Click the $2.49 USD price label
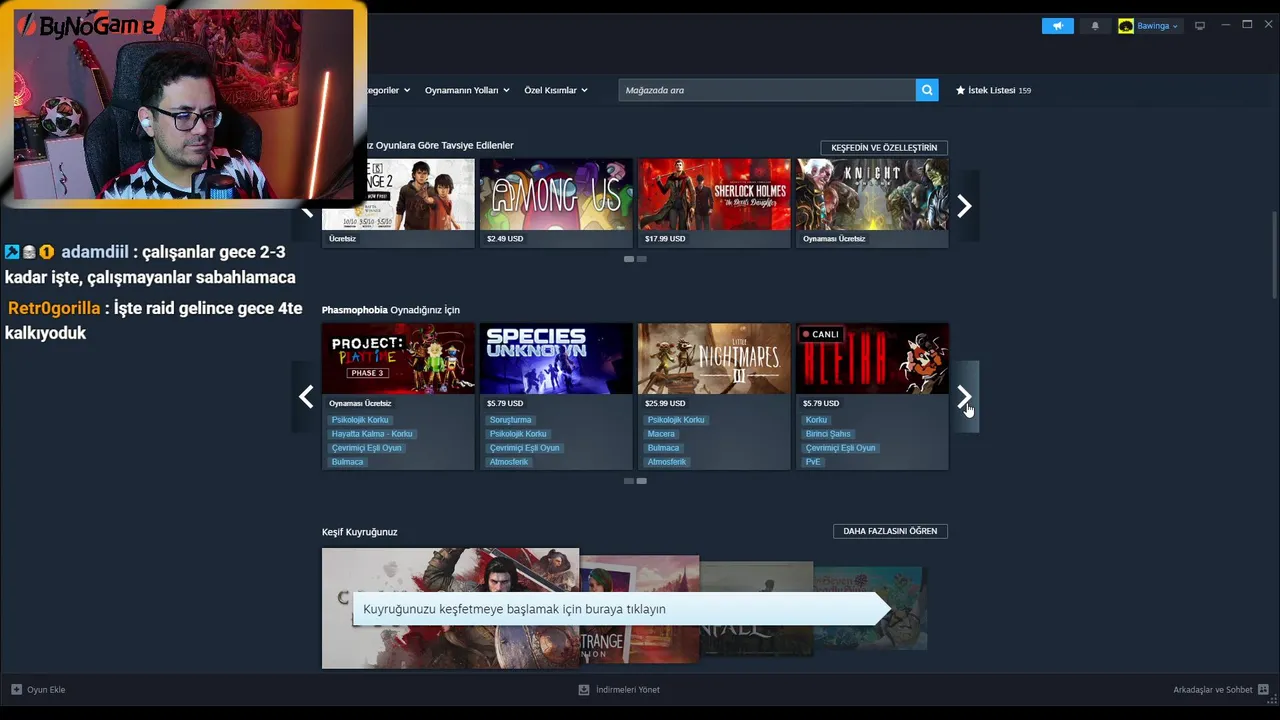 point(505,239)
